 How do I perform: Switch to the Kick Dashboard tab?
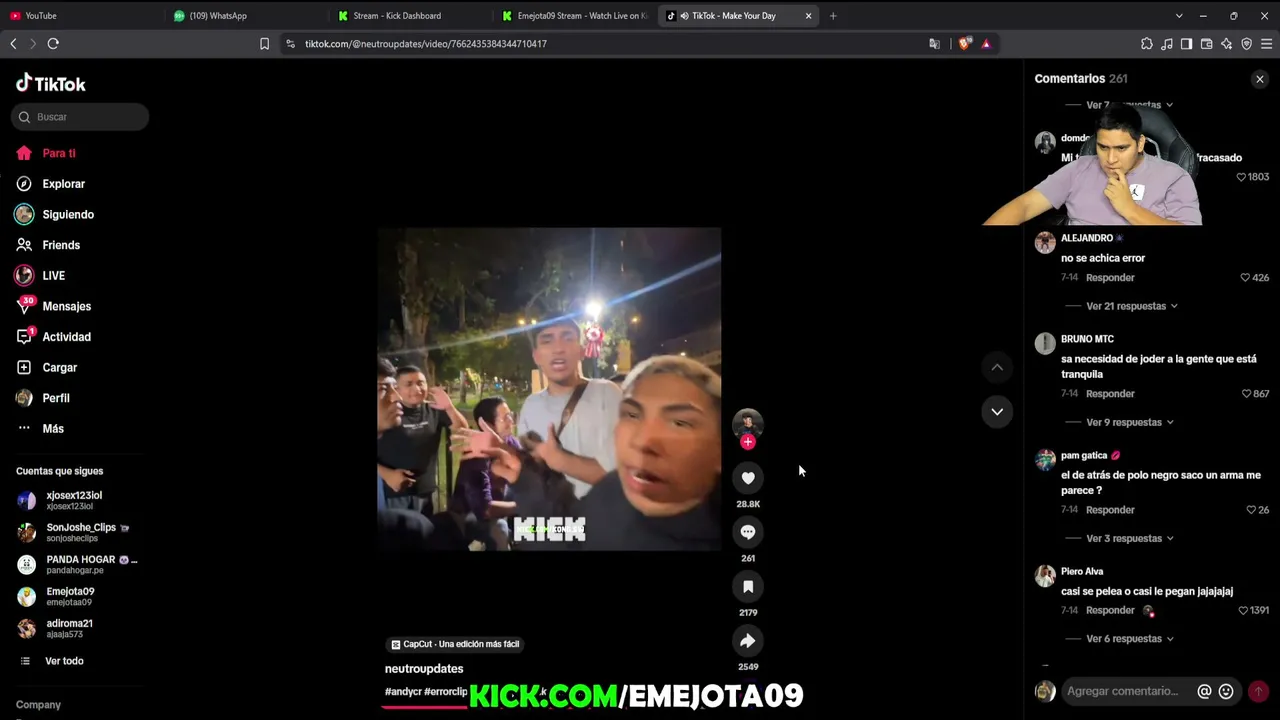pyautogui.click(x=409, y=16)
